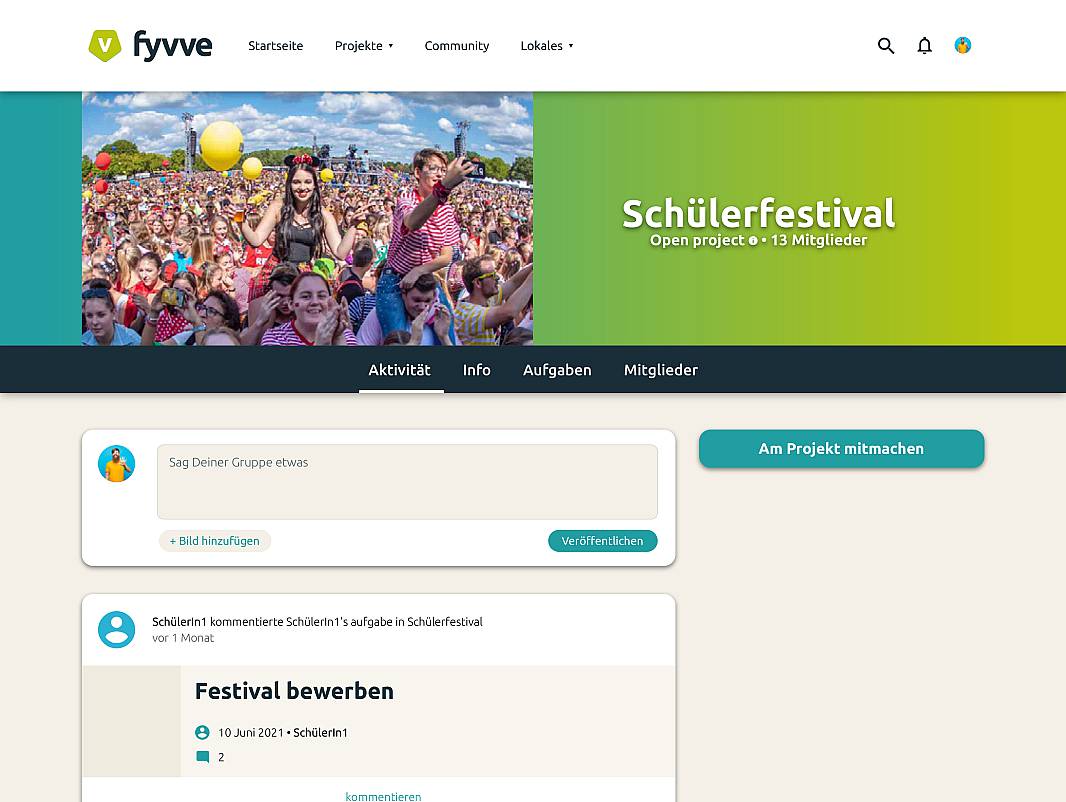Click comment bubble icon with count 2
The height and width of the screenshot is (802, 1066).
point(203,756)
